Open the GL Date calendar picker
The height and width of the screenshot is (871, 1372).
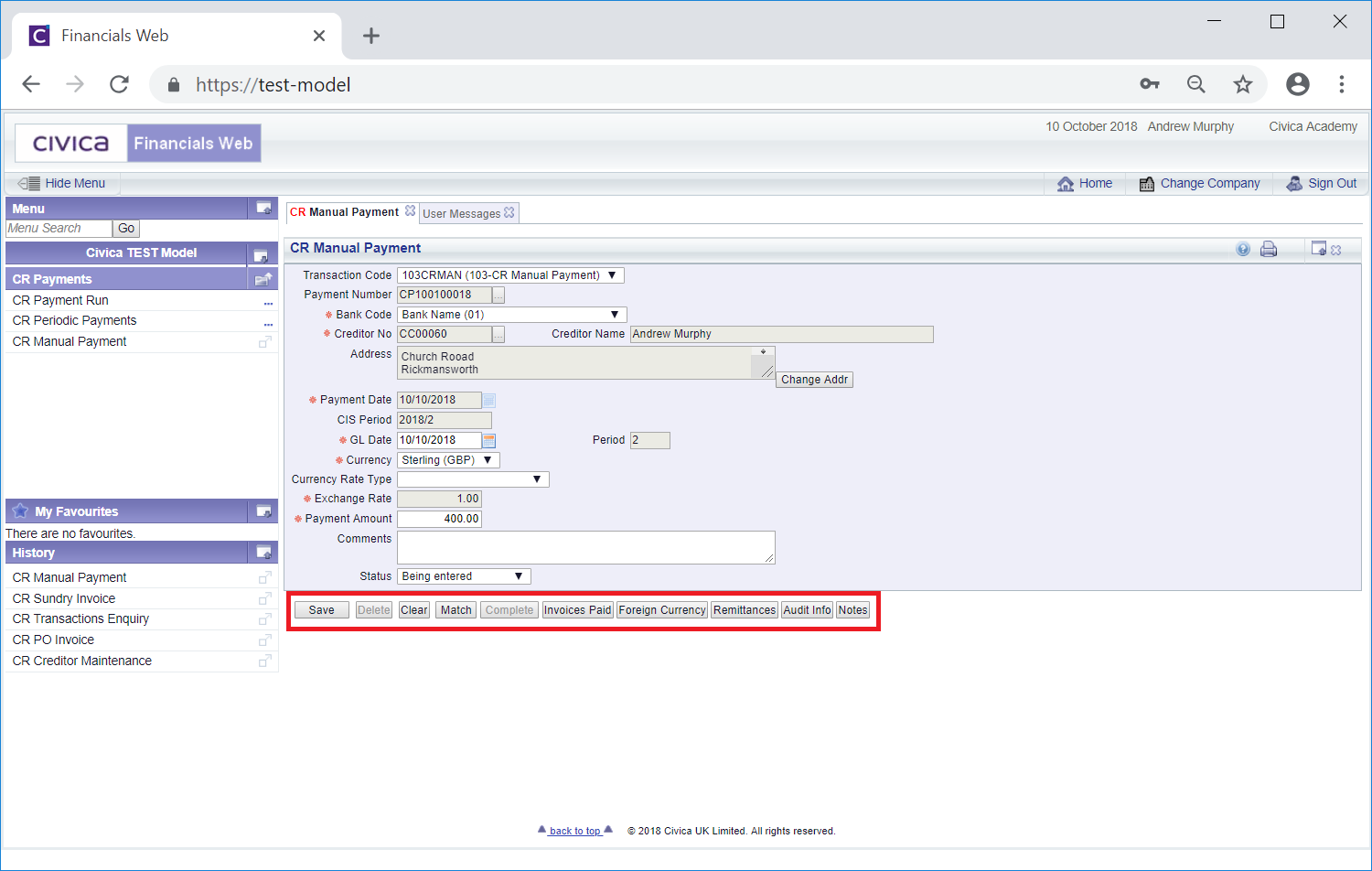(x=489, y=440)
